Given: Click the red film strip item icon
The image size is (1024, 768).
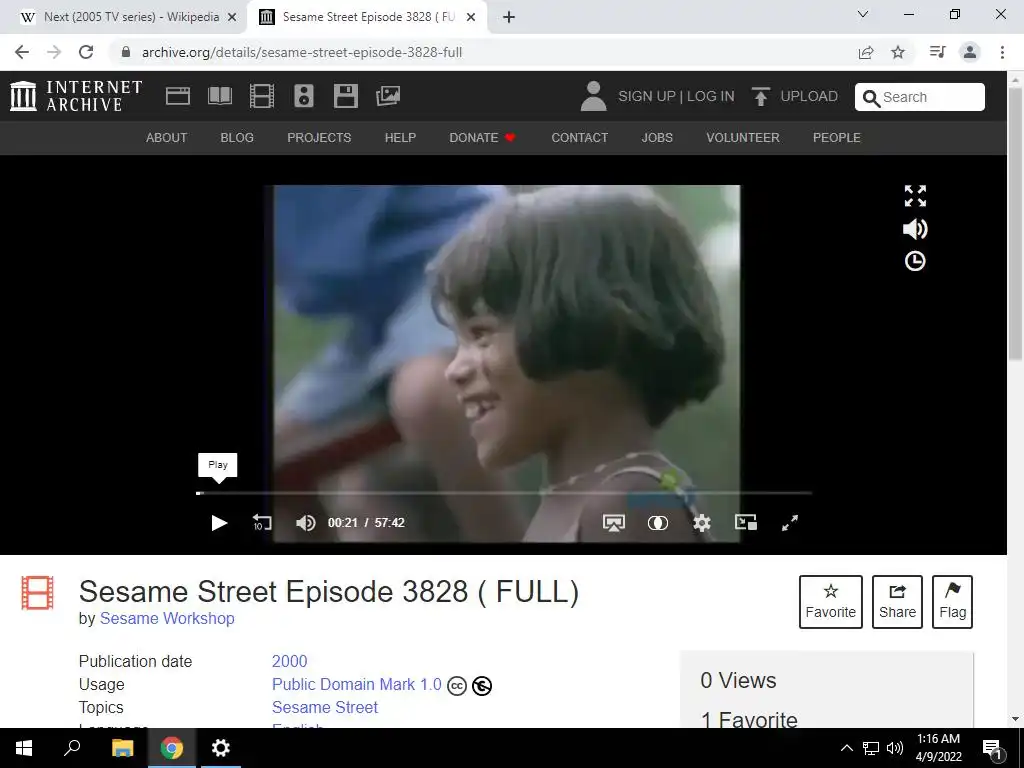Looking at the screenshot, I should coord(37,593).
